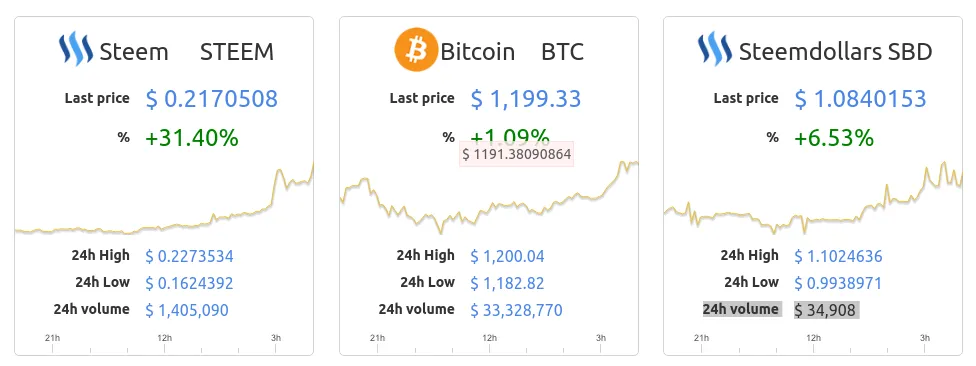
Task: Click the orange Bitcoin logo icon
Action: tap(416, 49)
